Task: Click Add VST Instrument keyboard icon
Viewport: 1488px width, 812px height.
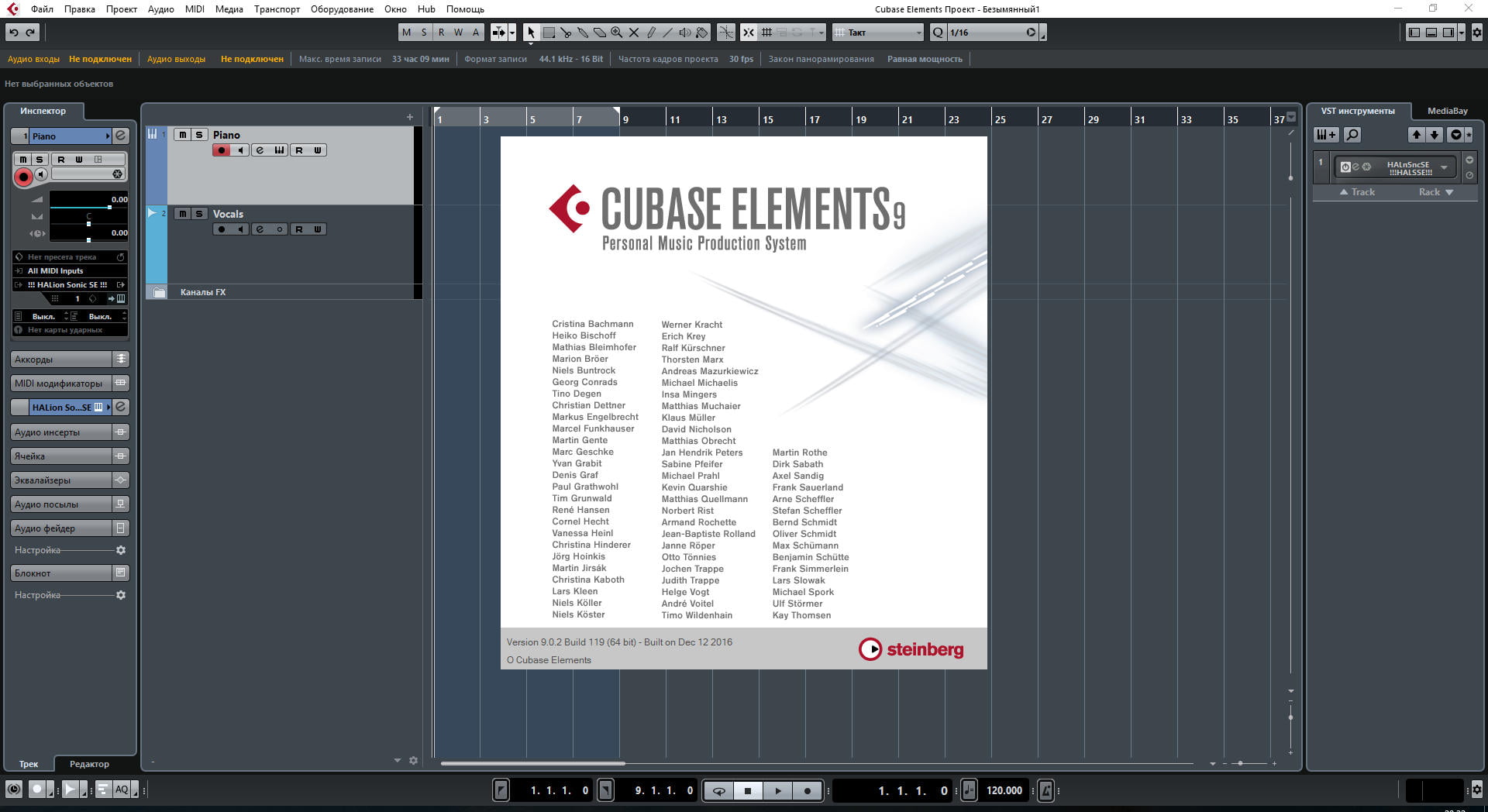Action: (1326, 135)
